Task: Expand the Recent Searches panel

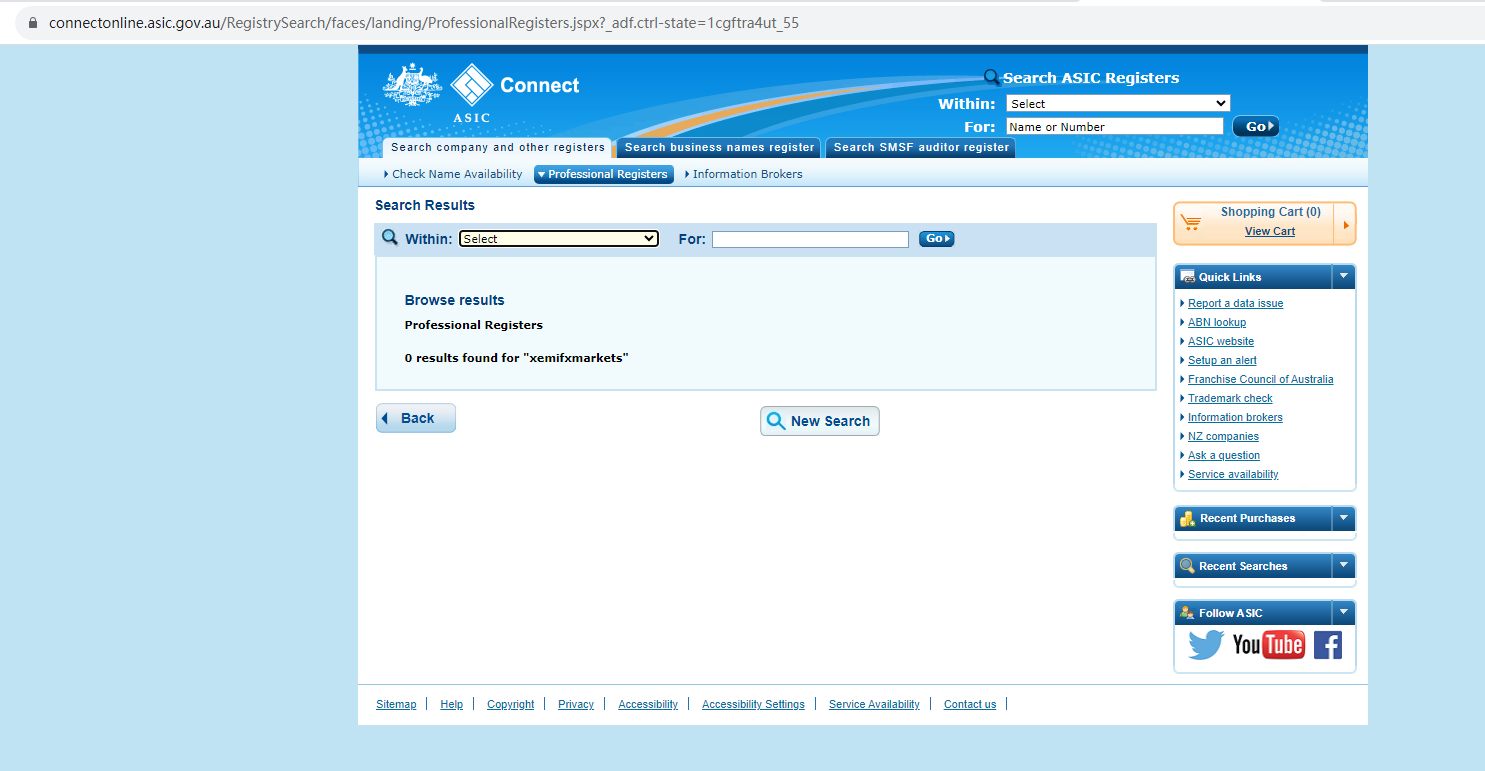Action: pyautogui.click(x=1344, y=566)
